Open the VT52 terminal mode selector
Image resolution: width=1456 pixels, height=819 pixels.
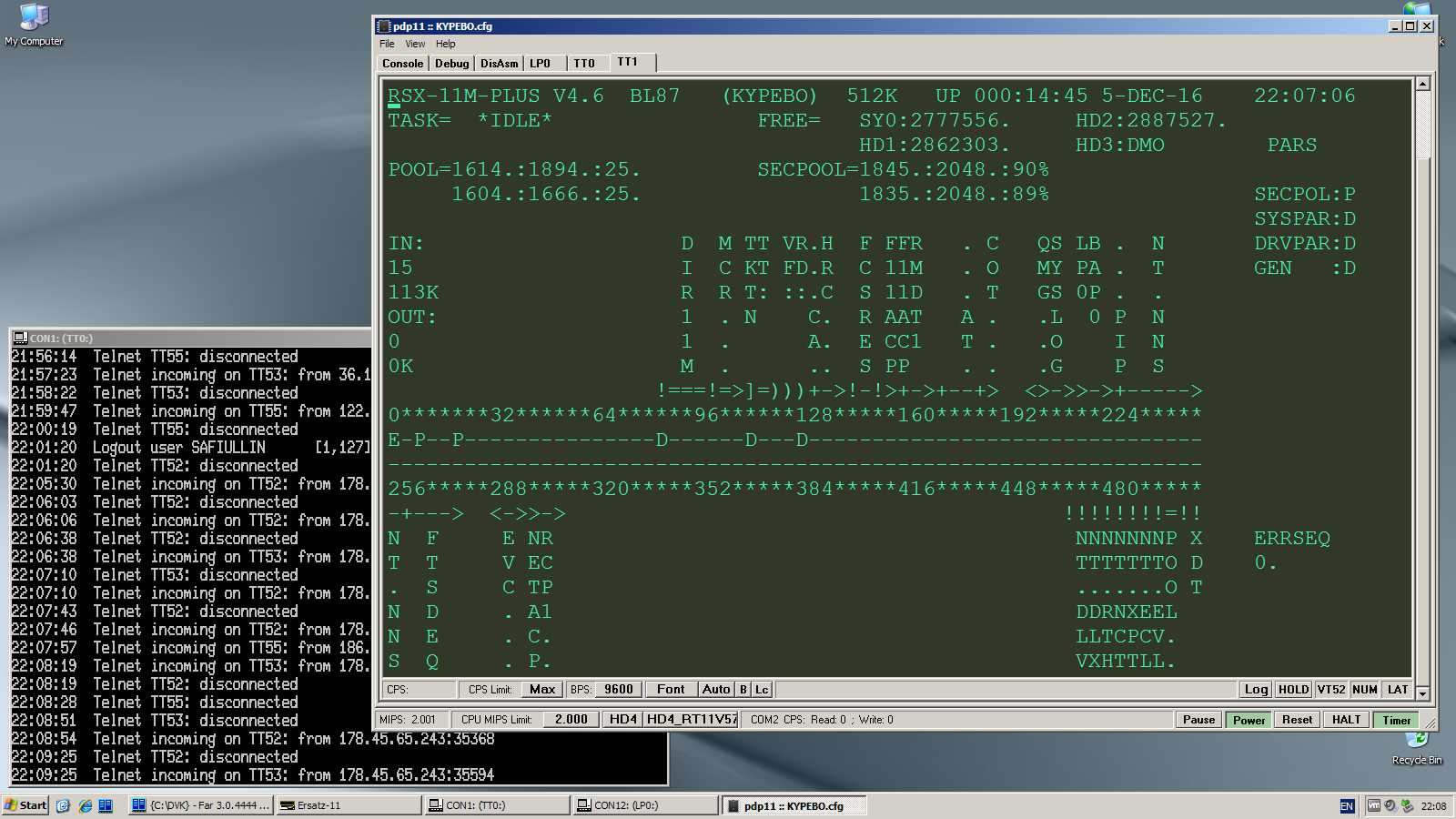point(1330,690)
